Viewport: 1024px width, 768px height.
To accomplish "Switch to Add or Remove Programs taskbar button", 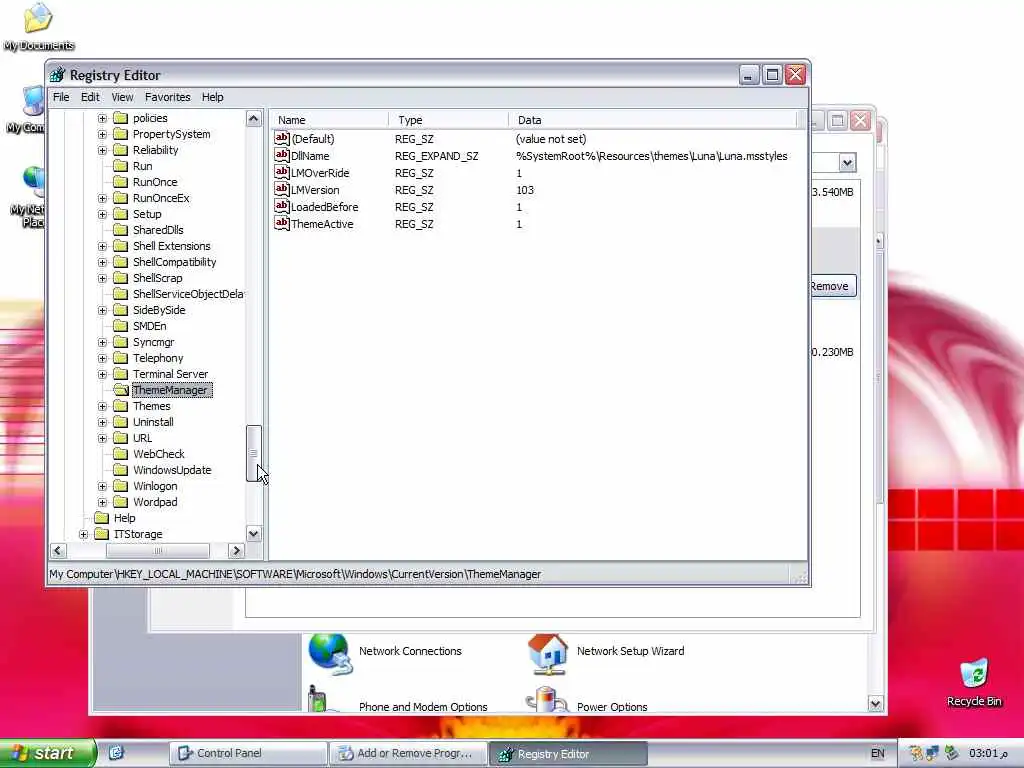I will click(x=408, y=753).
